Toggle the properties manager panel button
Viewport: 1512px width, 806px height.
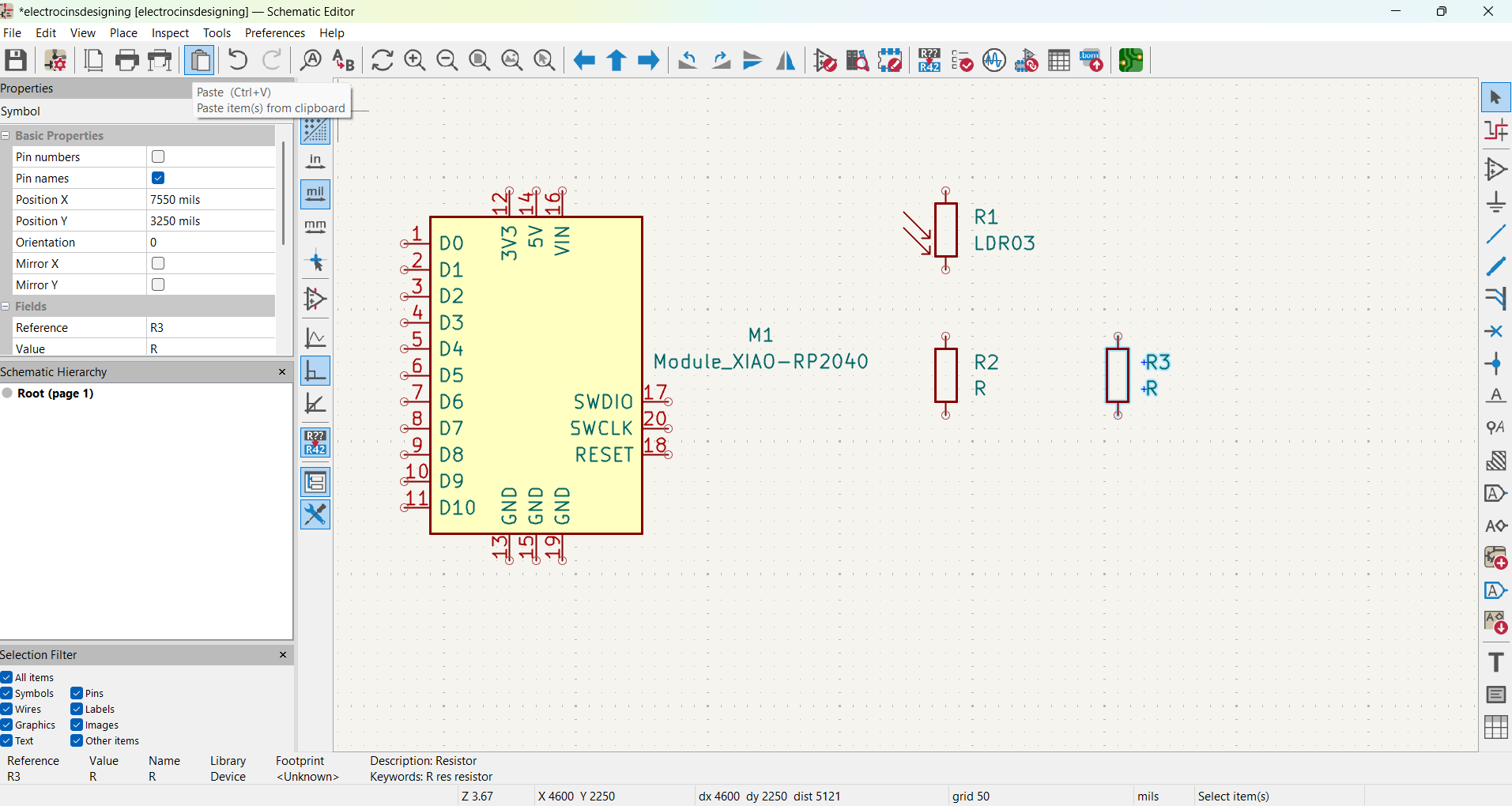[315, 482]
